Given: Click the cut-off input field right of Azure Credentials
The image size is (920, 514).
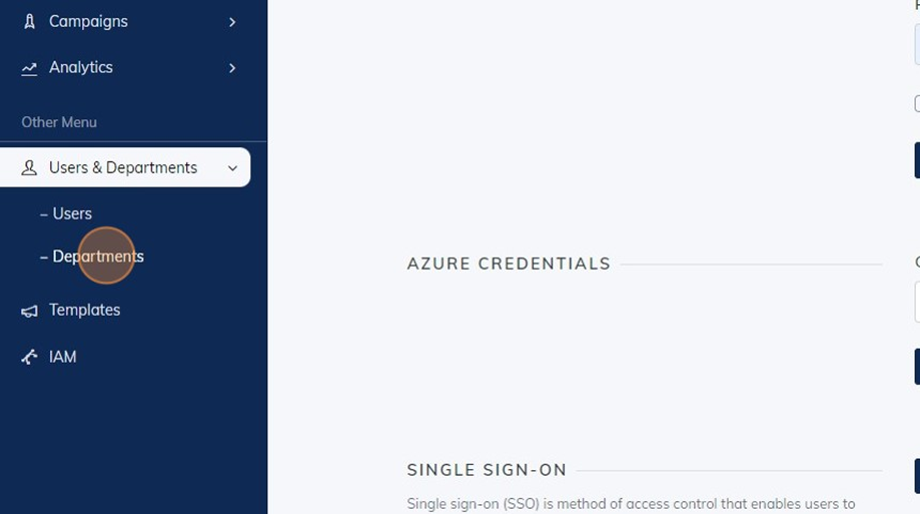Looking at the screenshot, I should coord(917,302).
